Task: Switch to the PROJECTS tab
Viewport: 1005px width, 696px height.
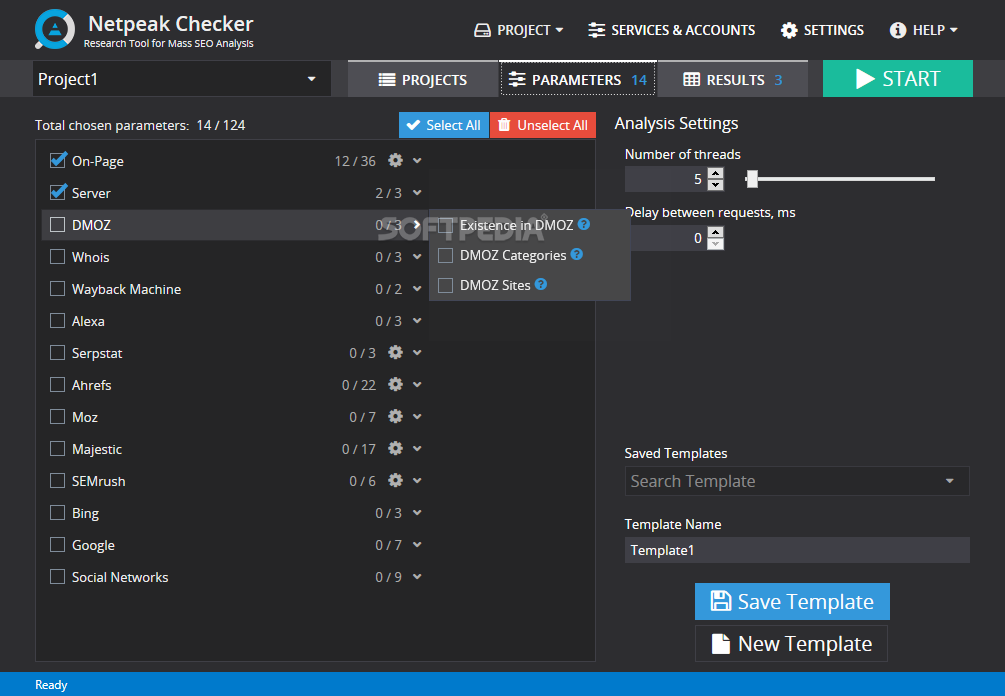Action: coord(423,79)
